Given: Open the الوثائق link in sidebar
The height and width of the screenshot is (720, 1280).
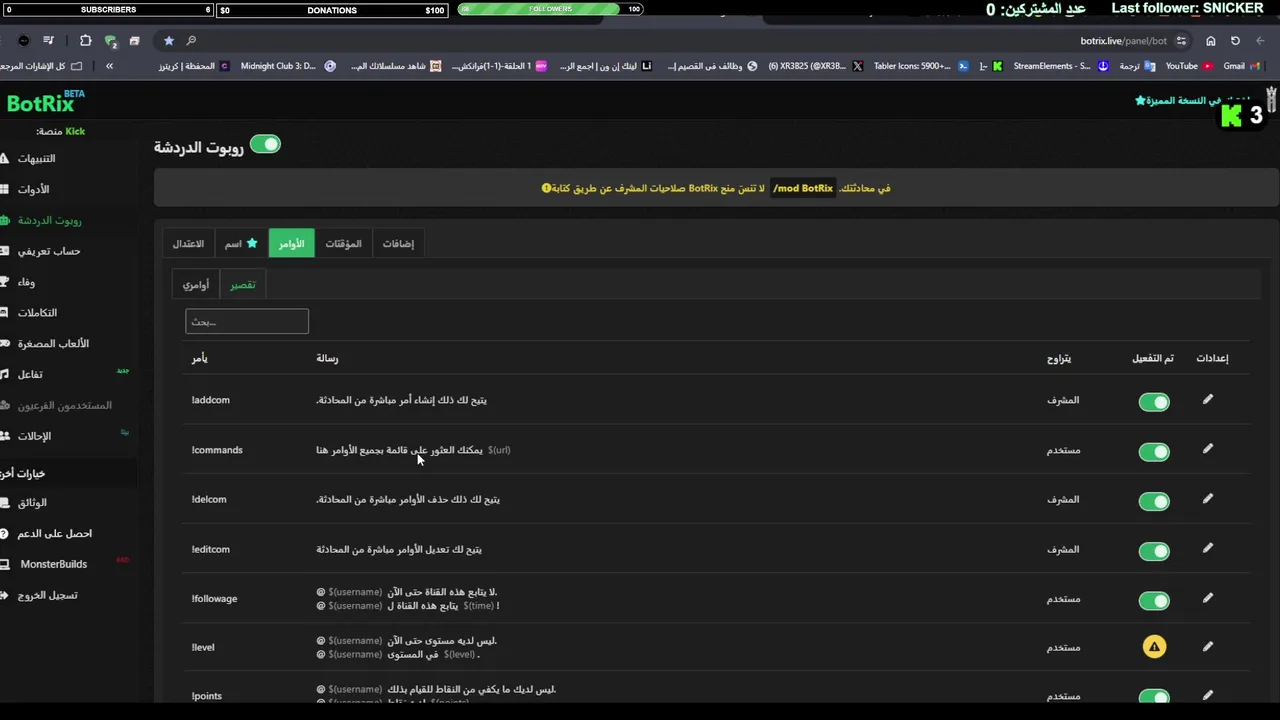Looking at the screenshot, I should coord(32,503).
